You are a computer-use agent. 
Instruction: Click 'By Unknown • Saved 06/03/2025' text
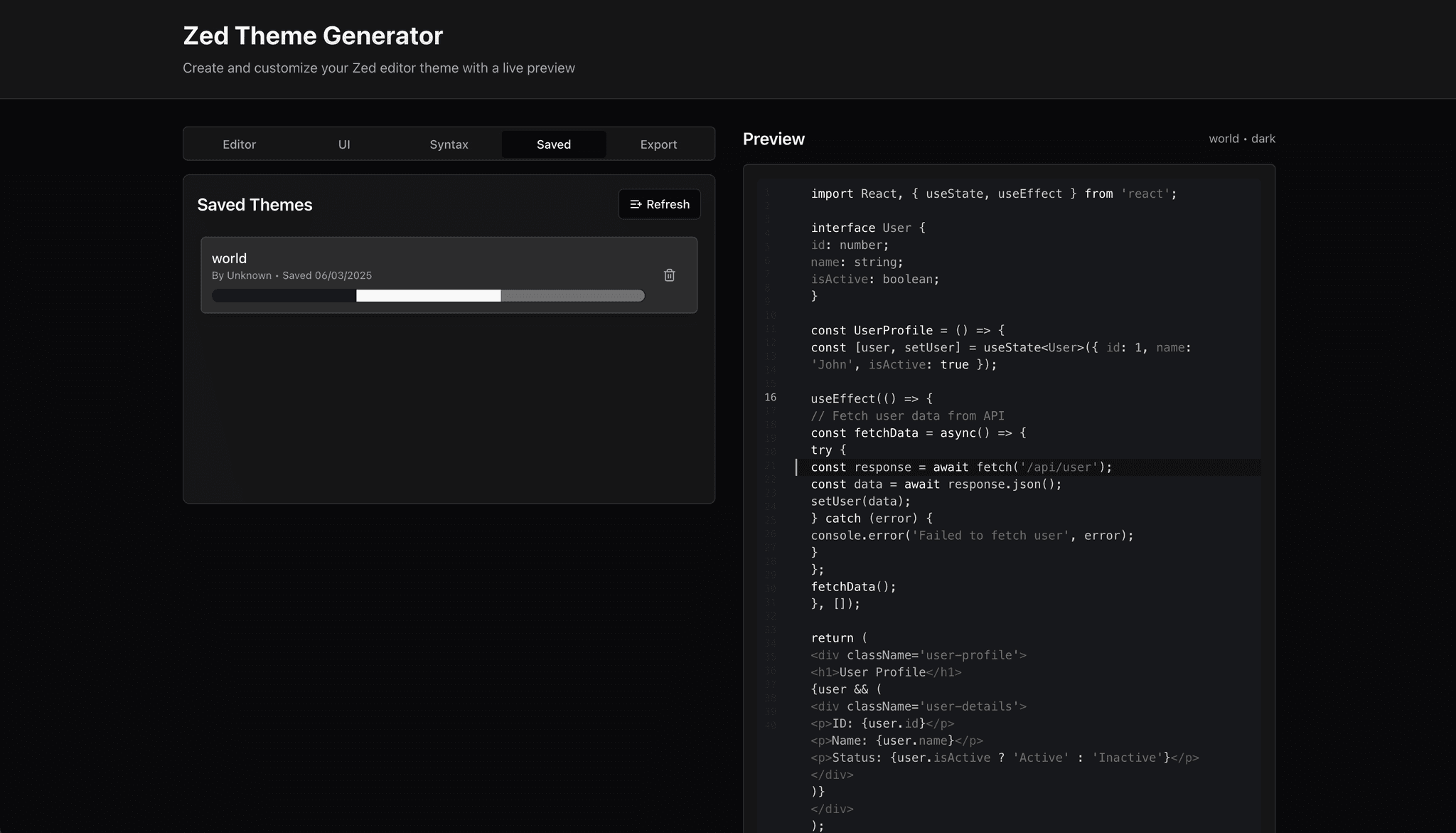coord(291,275)
